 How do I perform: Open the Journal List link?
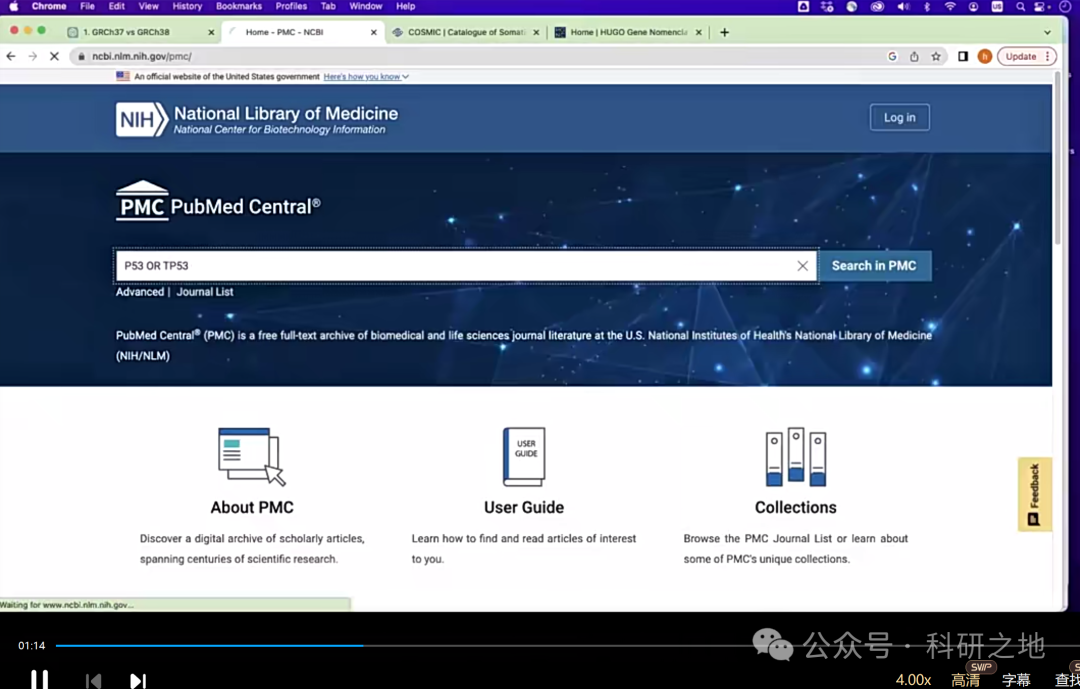(x=205, y=292)
